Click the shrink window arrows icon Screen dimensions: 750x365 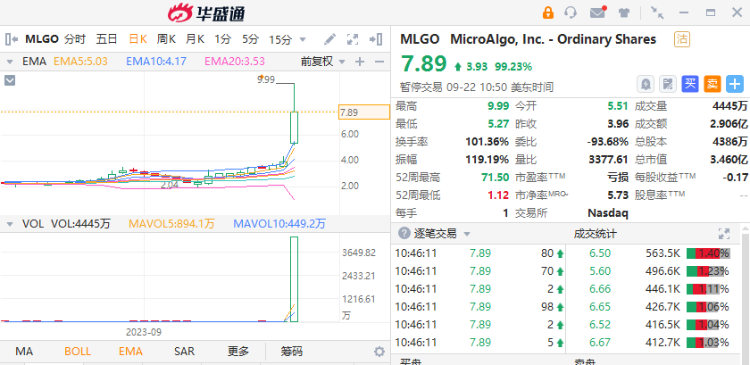pos(658,13)
